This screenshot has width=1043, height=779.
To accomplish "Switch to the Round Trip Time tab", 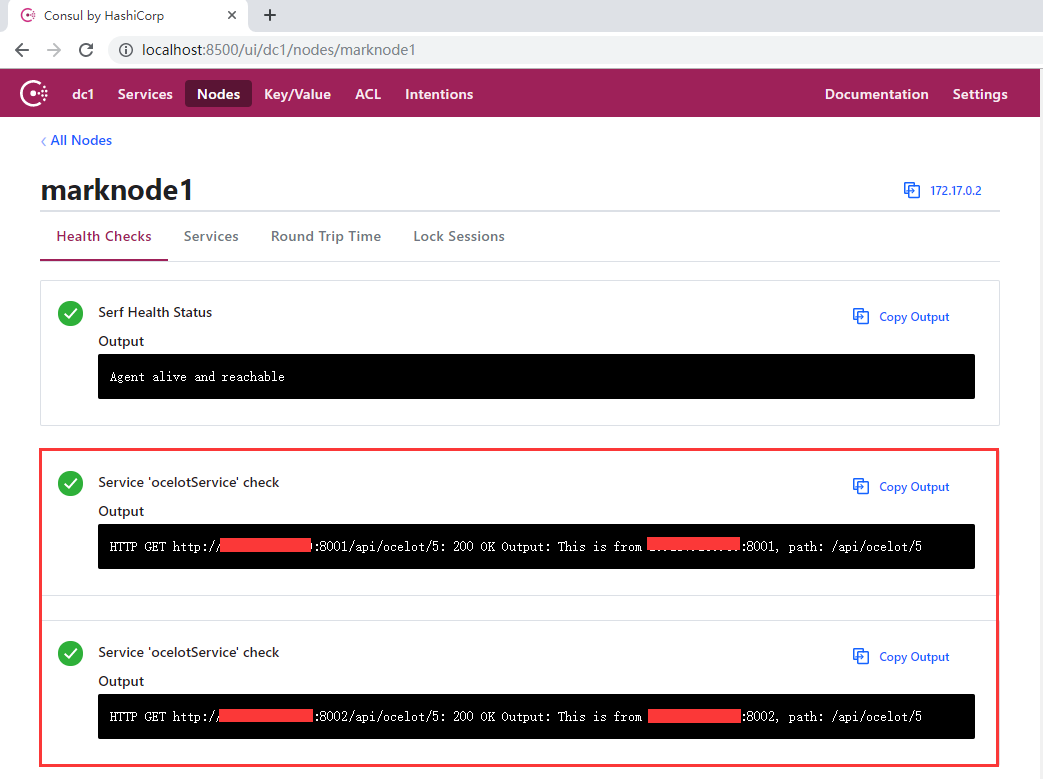I will (326, 236).
